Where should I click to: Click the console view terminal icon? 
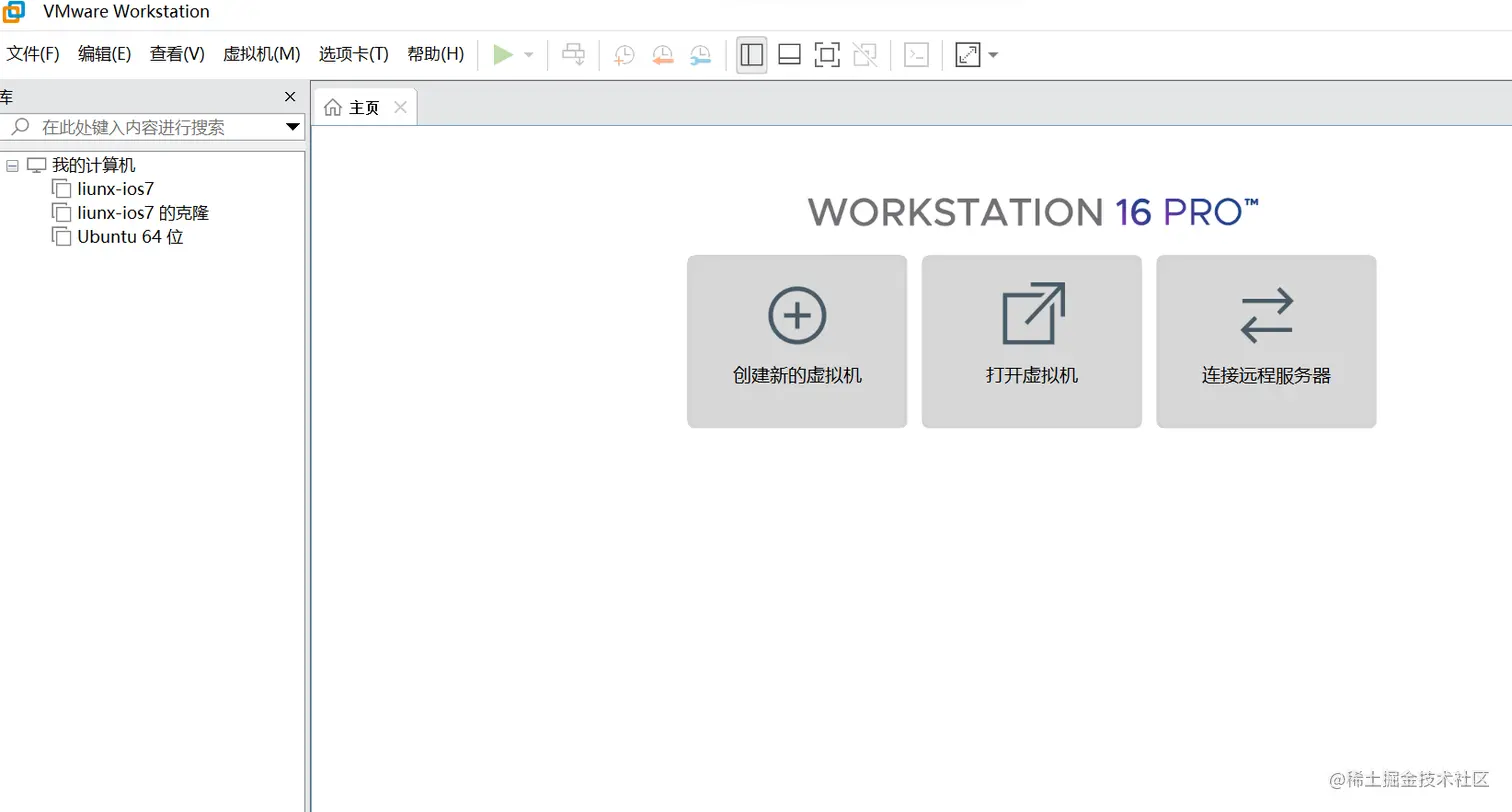pos(916,55)
